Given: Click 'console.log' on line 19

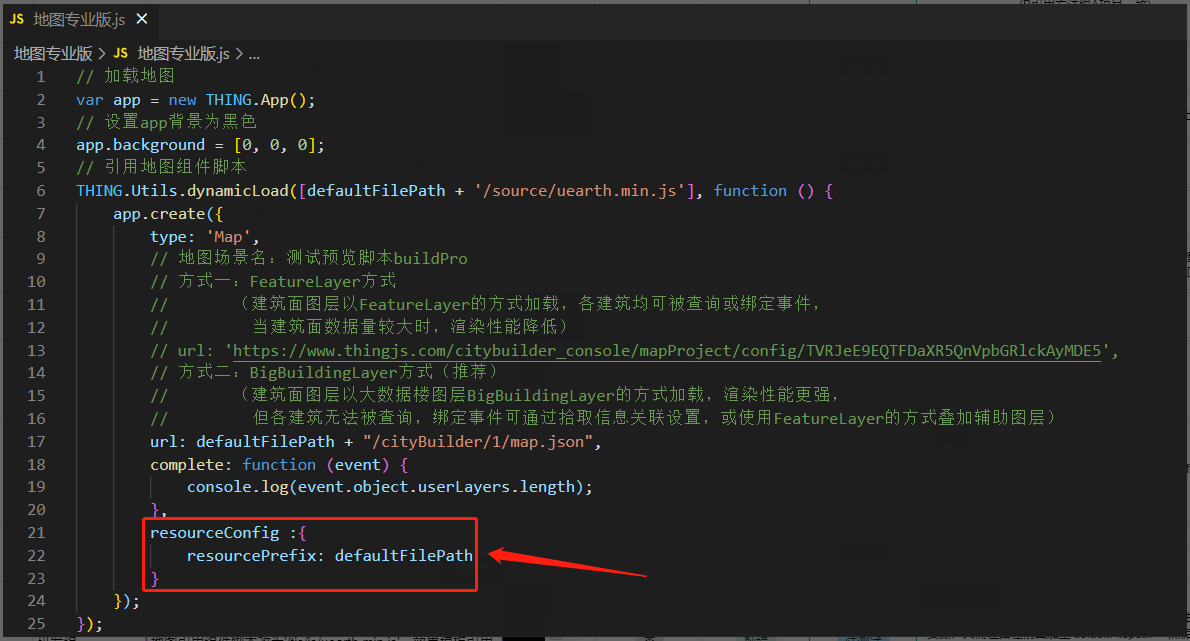Looking at the screenshot, I should [x=238, y=486].
